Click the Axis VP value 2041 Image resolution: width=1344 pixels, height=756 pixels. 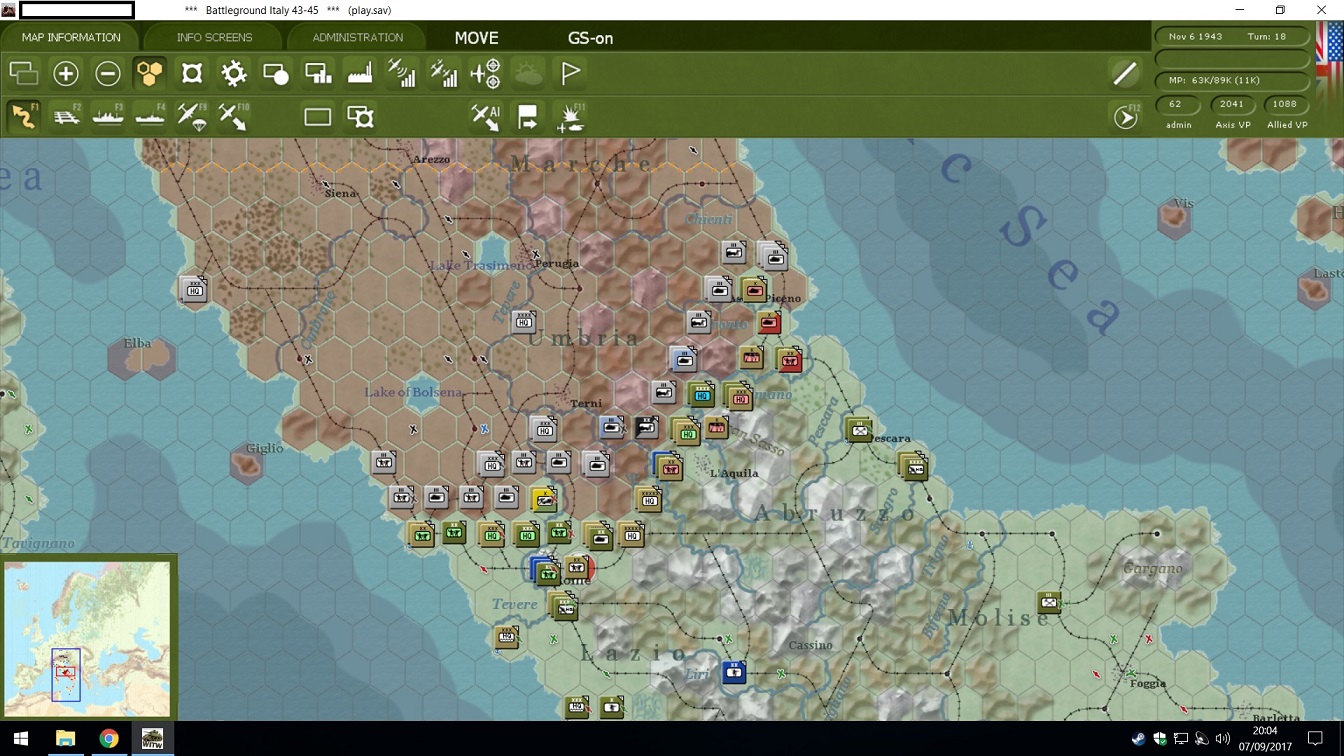[1232, 104]
